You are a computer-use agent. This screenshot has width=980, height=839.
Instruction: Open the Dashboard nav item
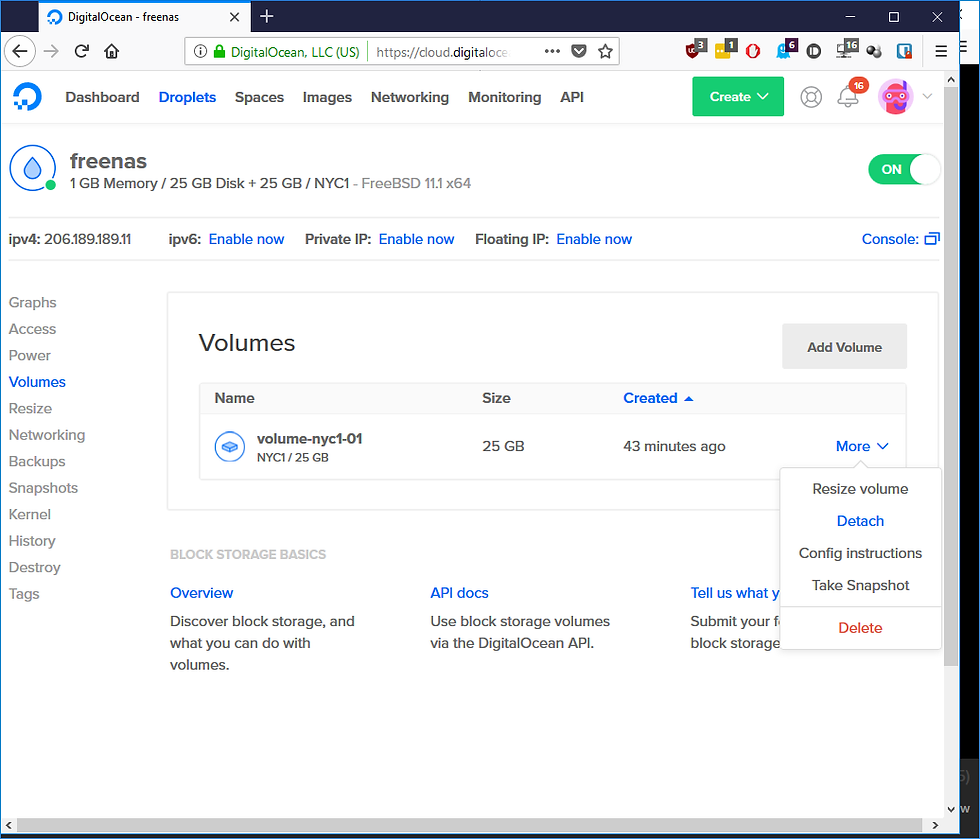tap(102, 97)
